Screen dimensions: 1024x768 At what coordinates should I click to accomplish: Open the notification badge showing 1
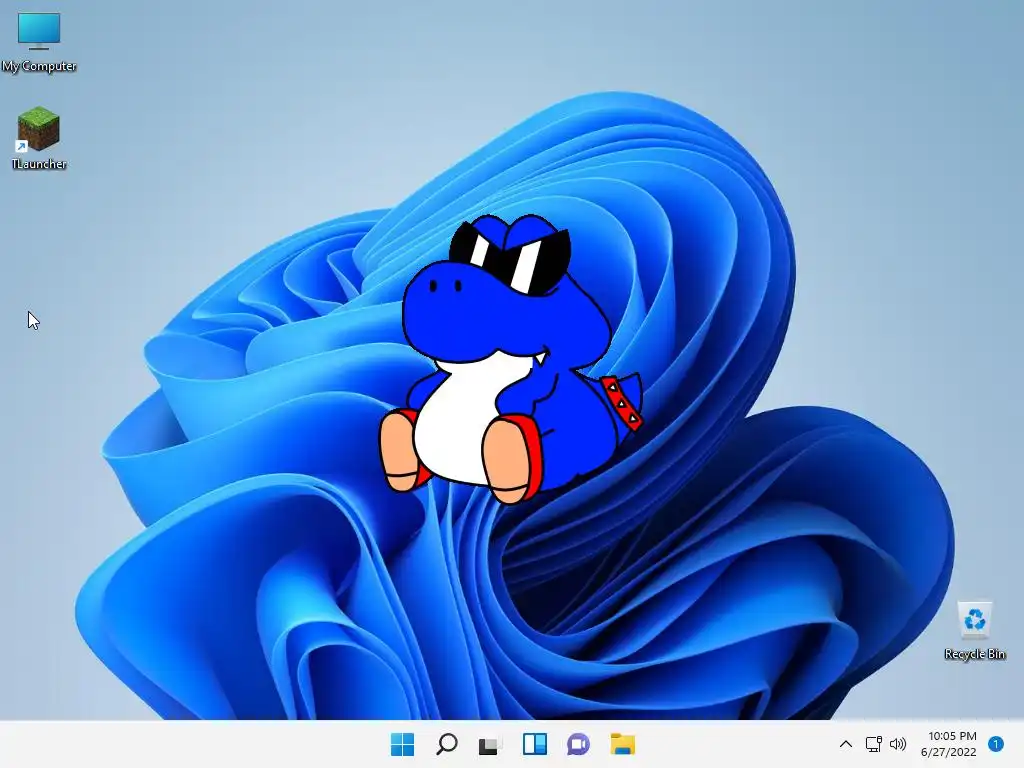click(996, 744)
